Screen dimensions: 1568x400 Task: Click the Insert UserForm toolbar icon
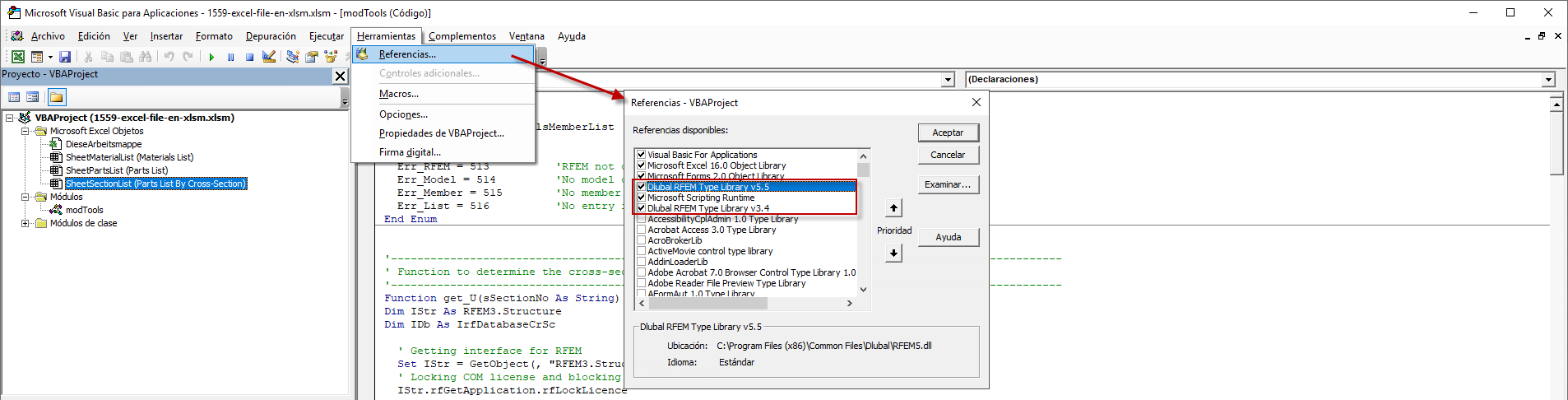37,57
